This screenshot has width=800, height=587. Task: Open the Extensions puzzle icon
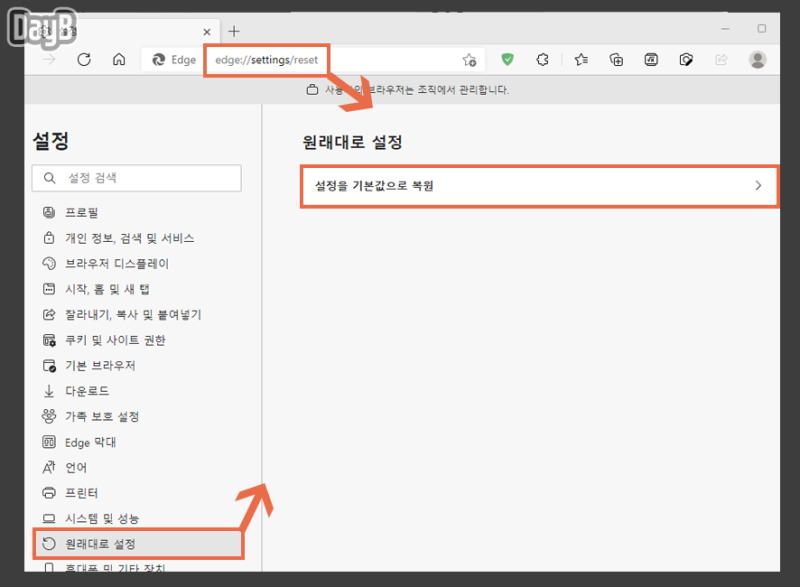coord(542,60)
